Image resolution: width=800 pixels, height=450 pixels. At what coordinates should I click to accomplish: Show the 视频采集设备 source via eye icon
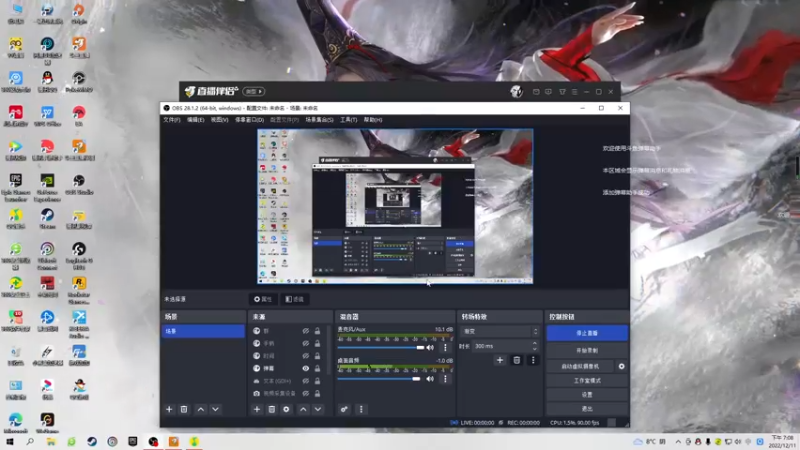coord(306,393)
